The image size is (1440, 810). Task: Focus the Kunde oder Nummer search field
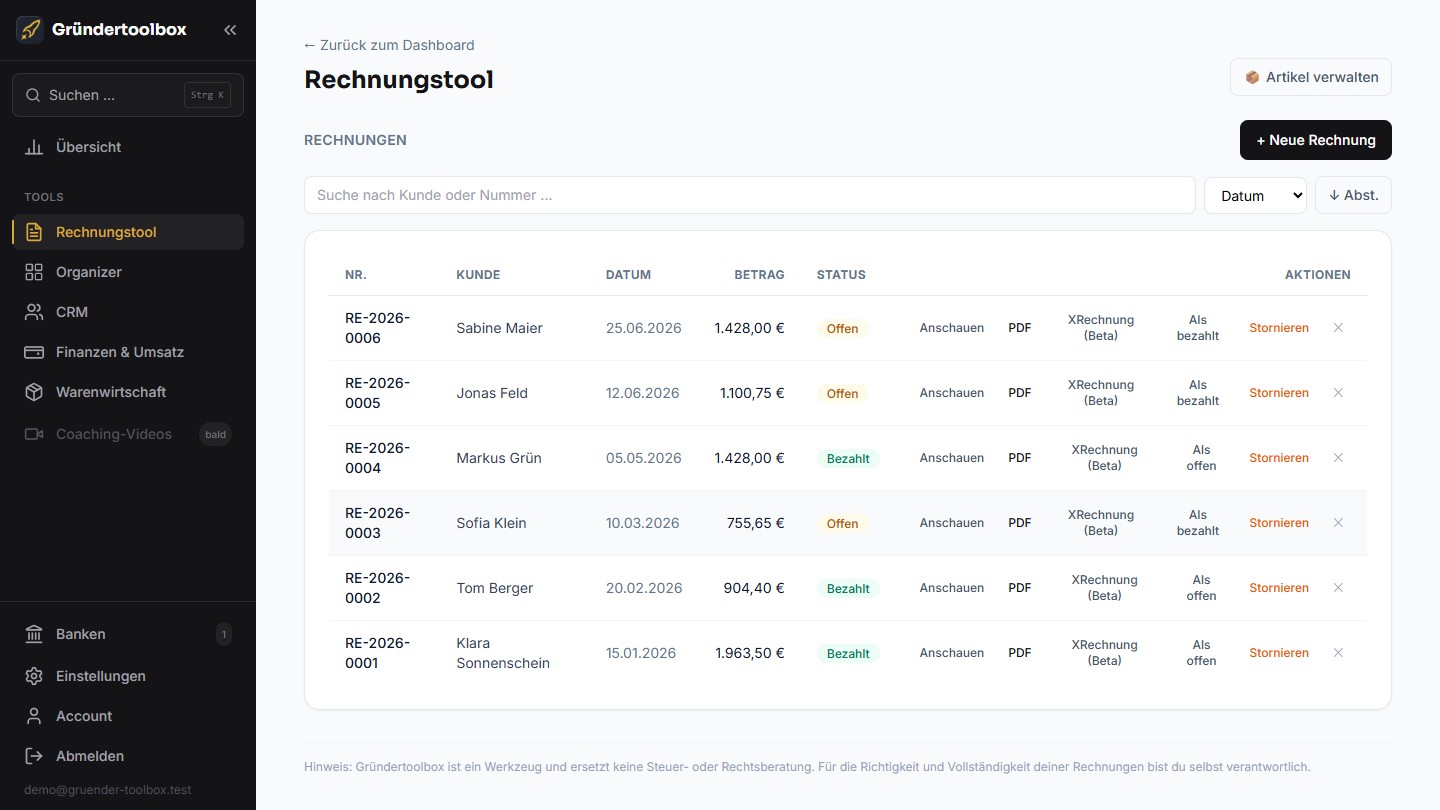coord(750,195)
